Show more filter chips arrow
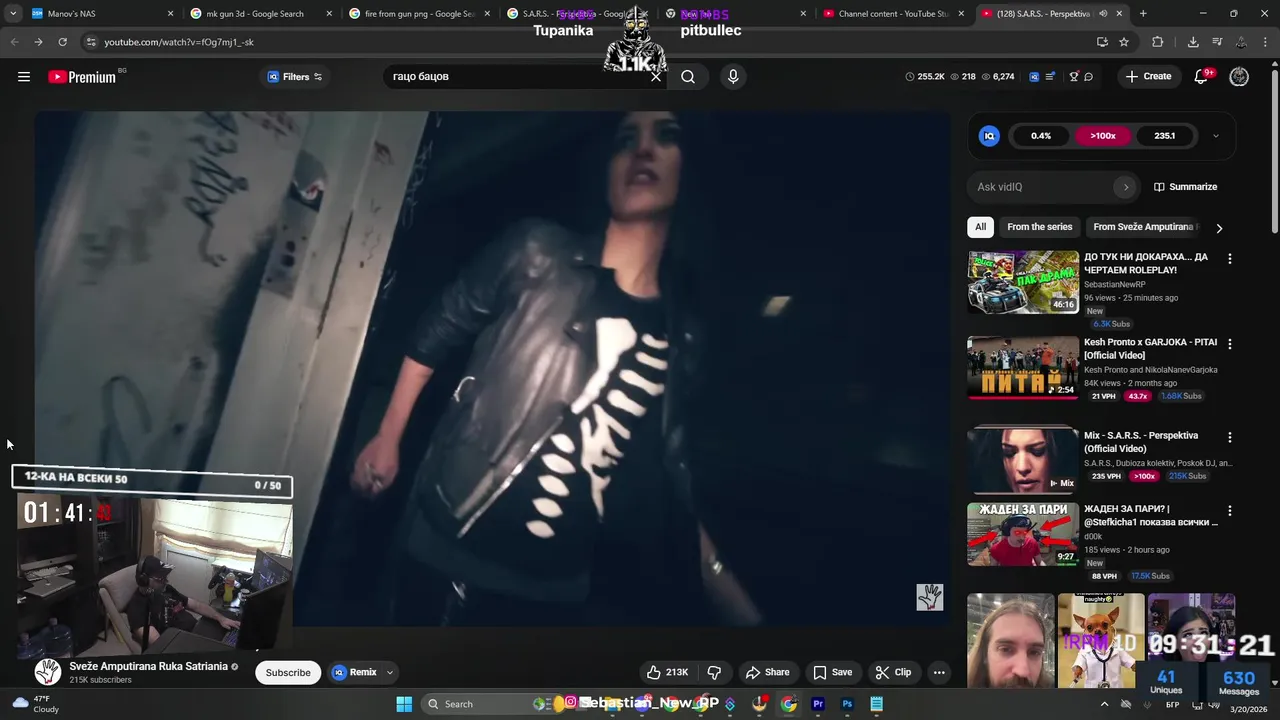The height and width of the screenshot is (720, 1280). point(1219,228)
